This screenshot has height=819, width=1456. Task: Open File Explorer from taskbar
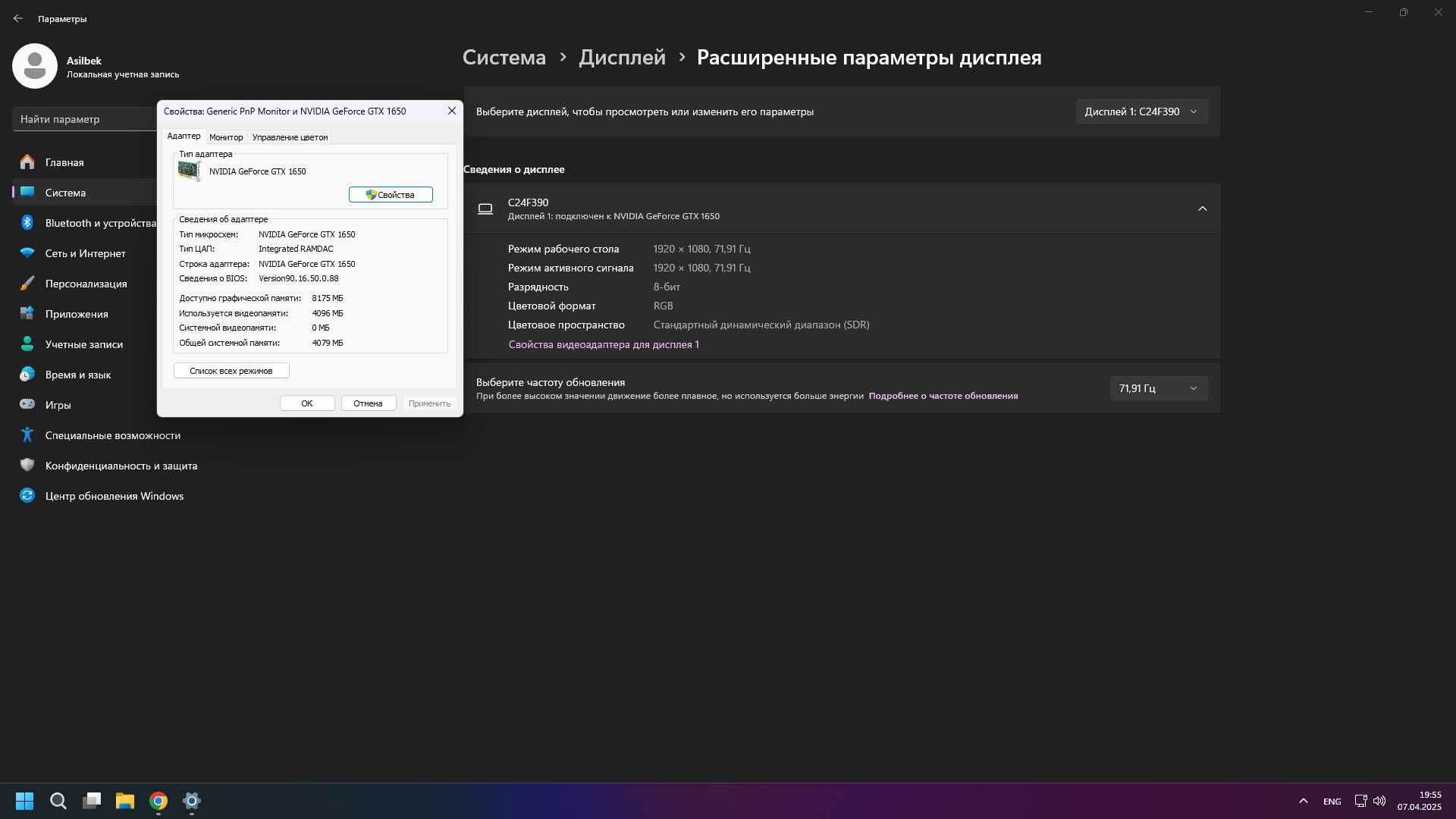pos(125,801)
